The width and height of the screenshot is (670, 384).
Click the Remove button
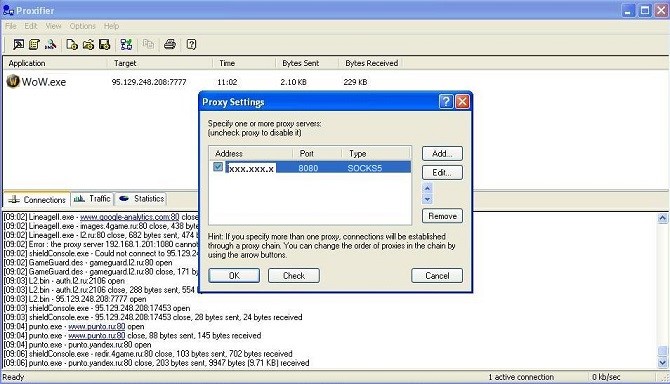point(442,216)
